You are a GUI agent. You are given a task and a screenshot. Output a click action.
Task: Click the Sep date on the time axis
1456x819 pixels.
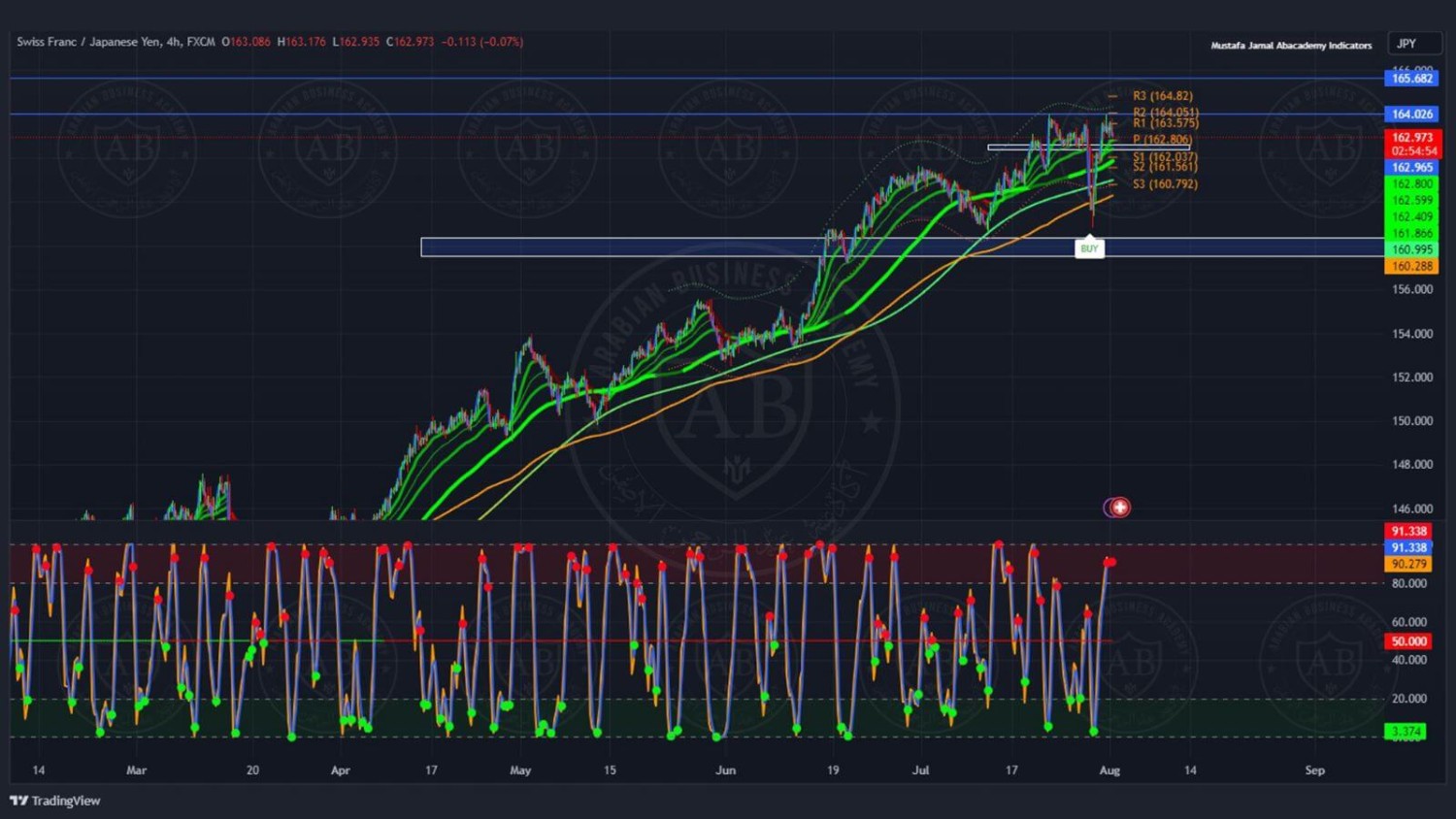pos(1314,770)
